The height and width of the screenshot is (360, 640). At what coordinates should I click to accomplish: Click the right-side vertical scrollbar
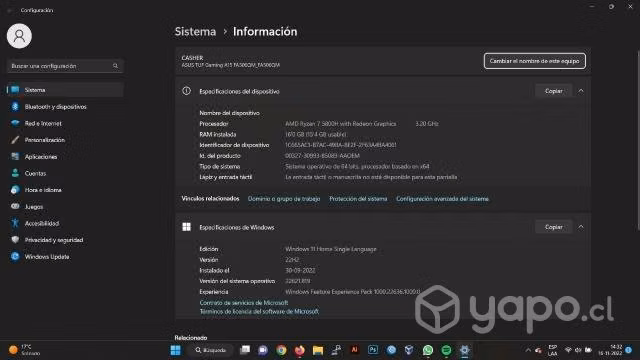pyautogui.click(x=638, y=140)
